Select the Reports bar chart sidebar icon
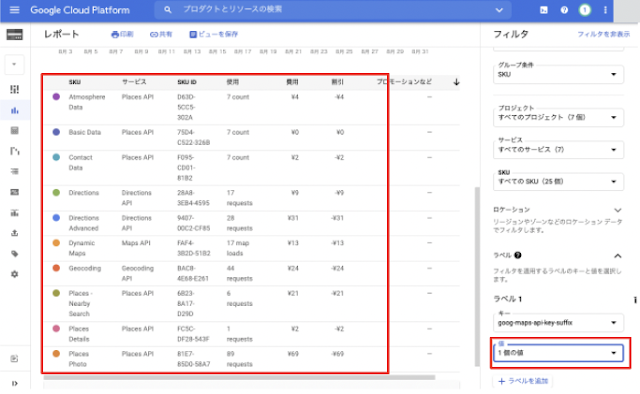Image resolution: width=640 pixels, height=394 pixels. pos(15,110)
